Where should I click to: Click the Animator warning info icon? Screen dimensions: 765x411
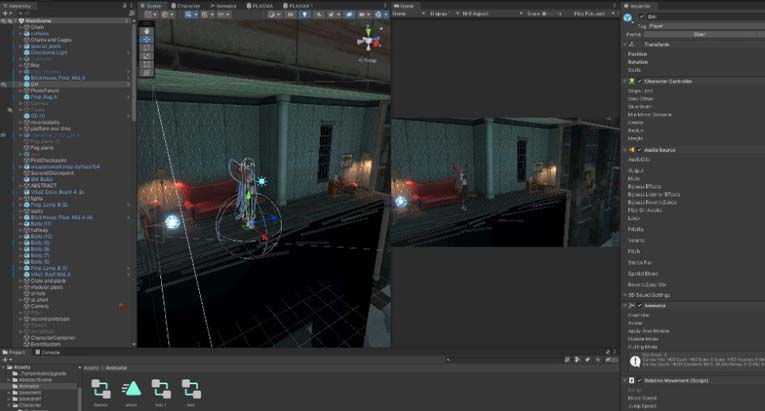(635, 361)
